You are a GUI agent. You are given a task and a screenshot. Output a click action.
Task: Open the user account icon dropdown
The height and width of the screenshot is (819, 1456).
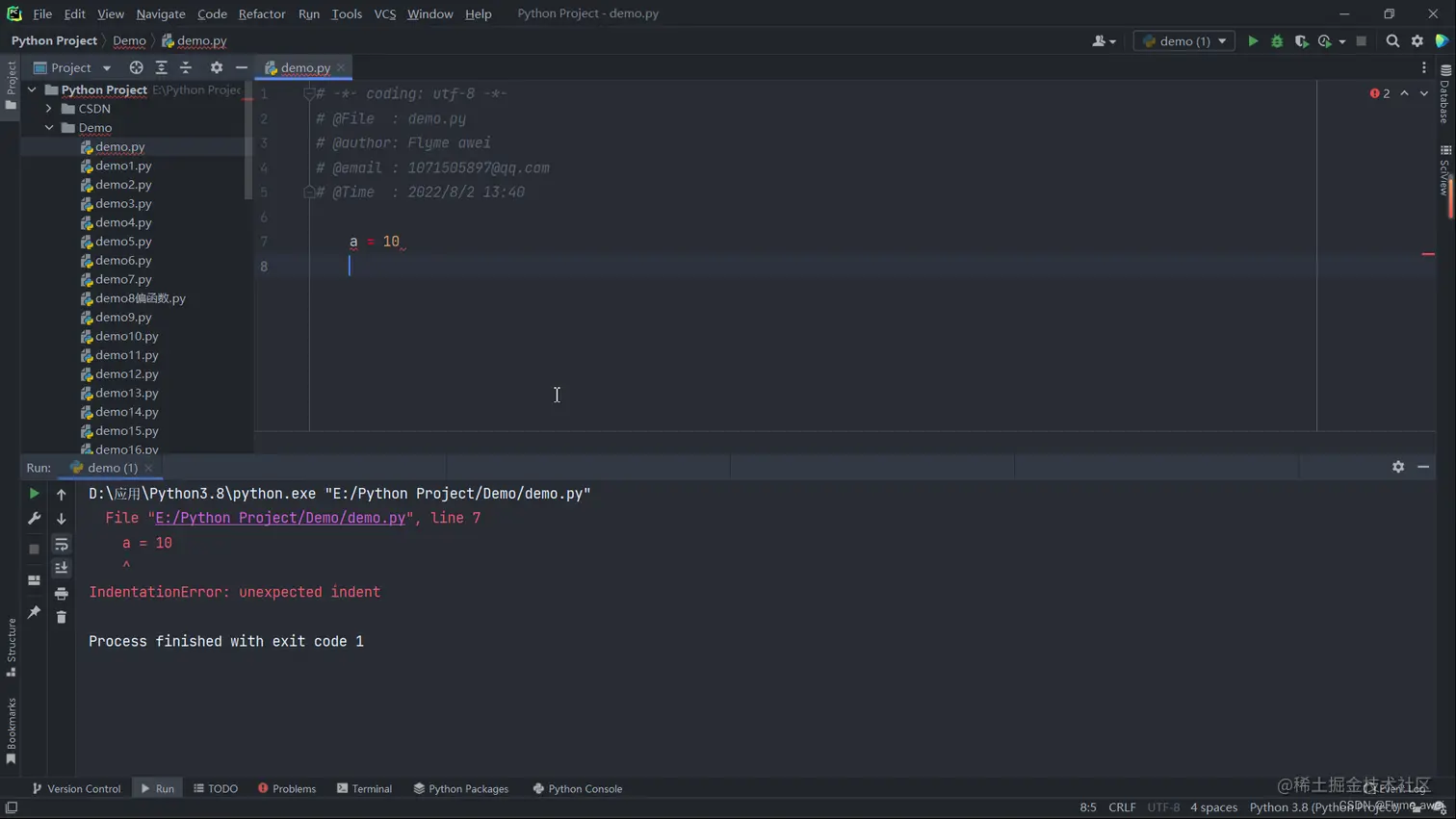click(x=1104, y=41)
